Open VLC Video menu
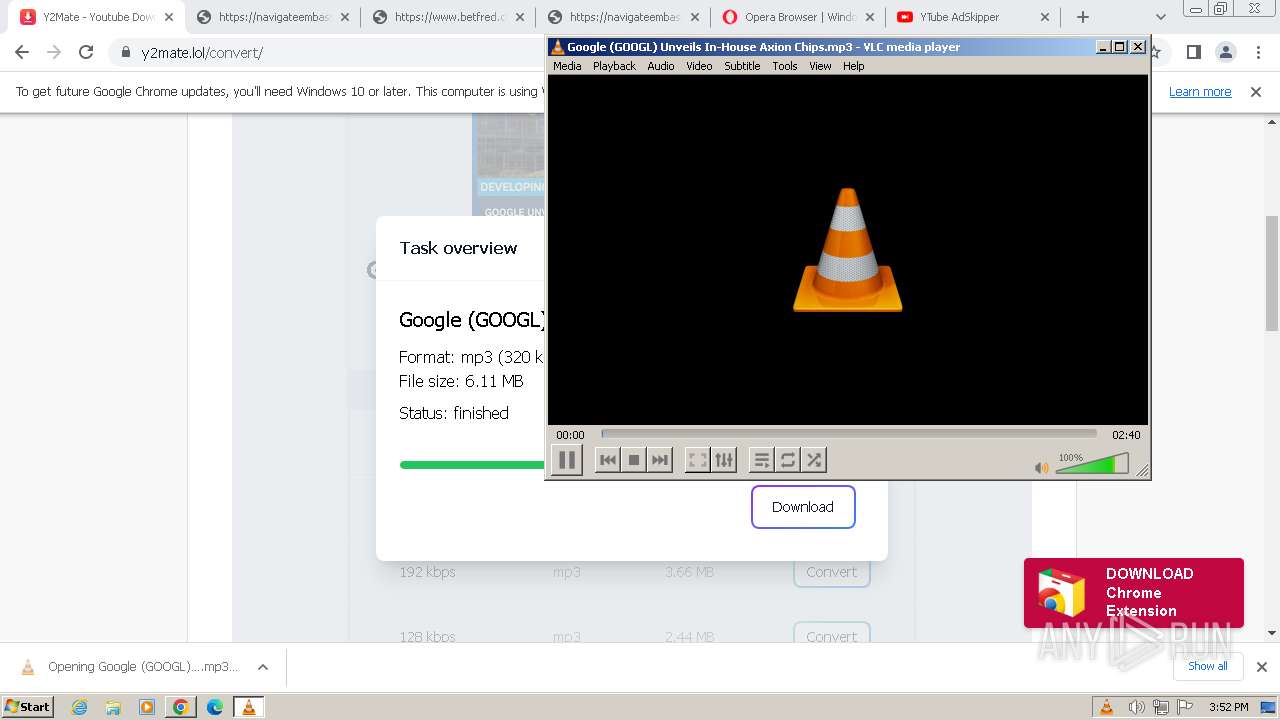 tap(699, 66)
